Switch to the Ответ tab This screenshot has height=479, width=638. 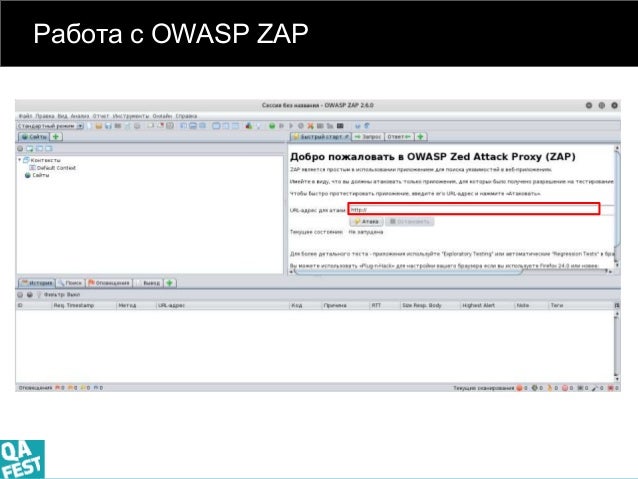(x=399, y=137)
